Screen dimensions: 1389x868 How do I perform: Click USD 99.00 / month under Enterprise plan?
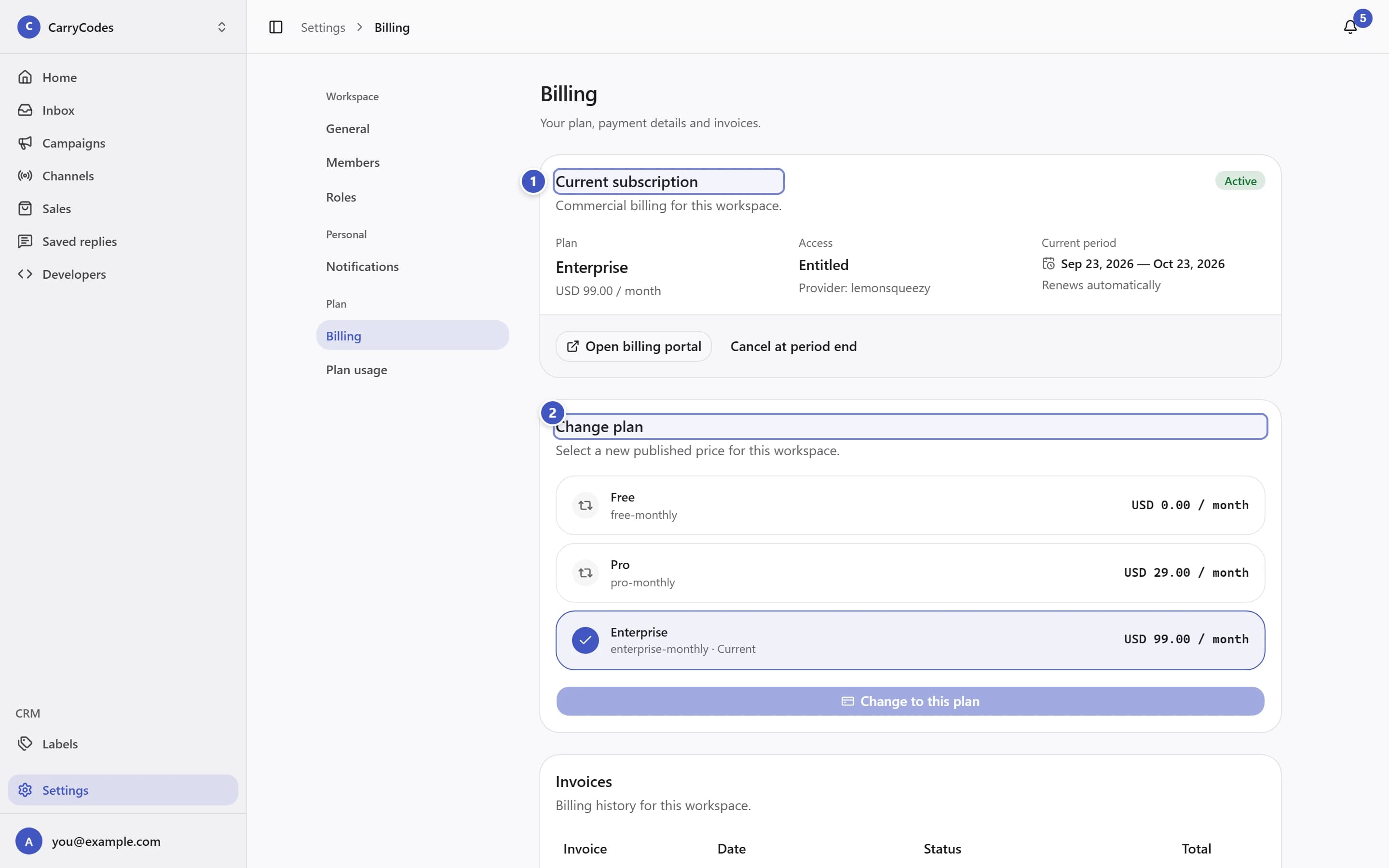click(608, 290)
